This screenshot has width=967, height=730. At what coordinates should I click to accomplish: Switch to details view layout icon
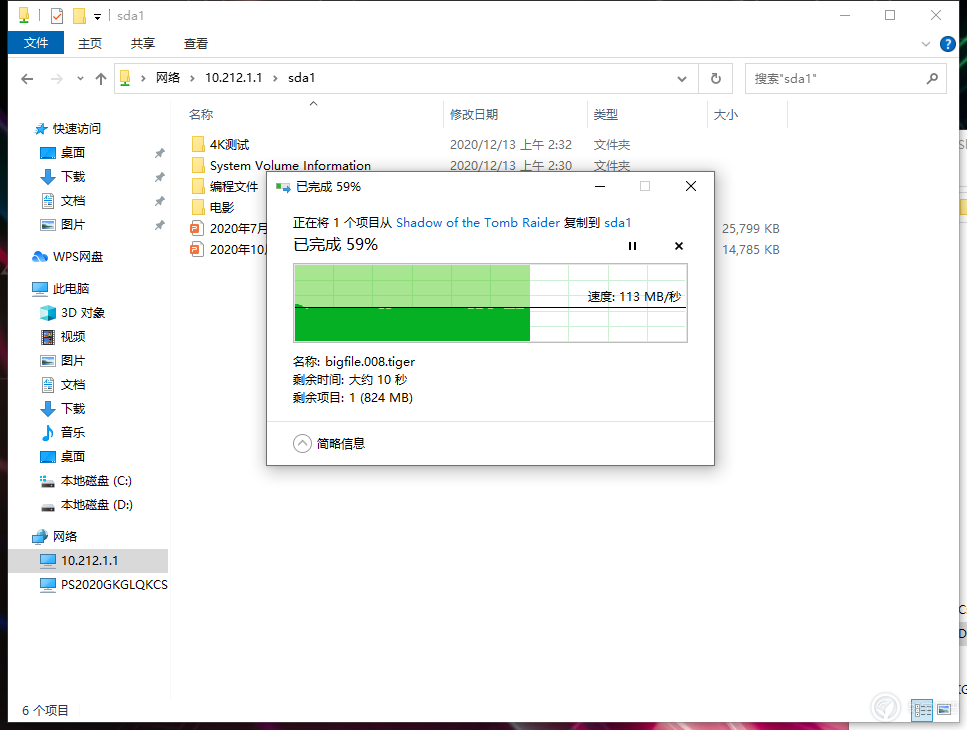(x=921, y=710)
